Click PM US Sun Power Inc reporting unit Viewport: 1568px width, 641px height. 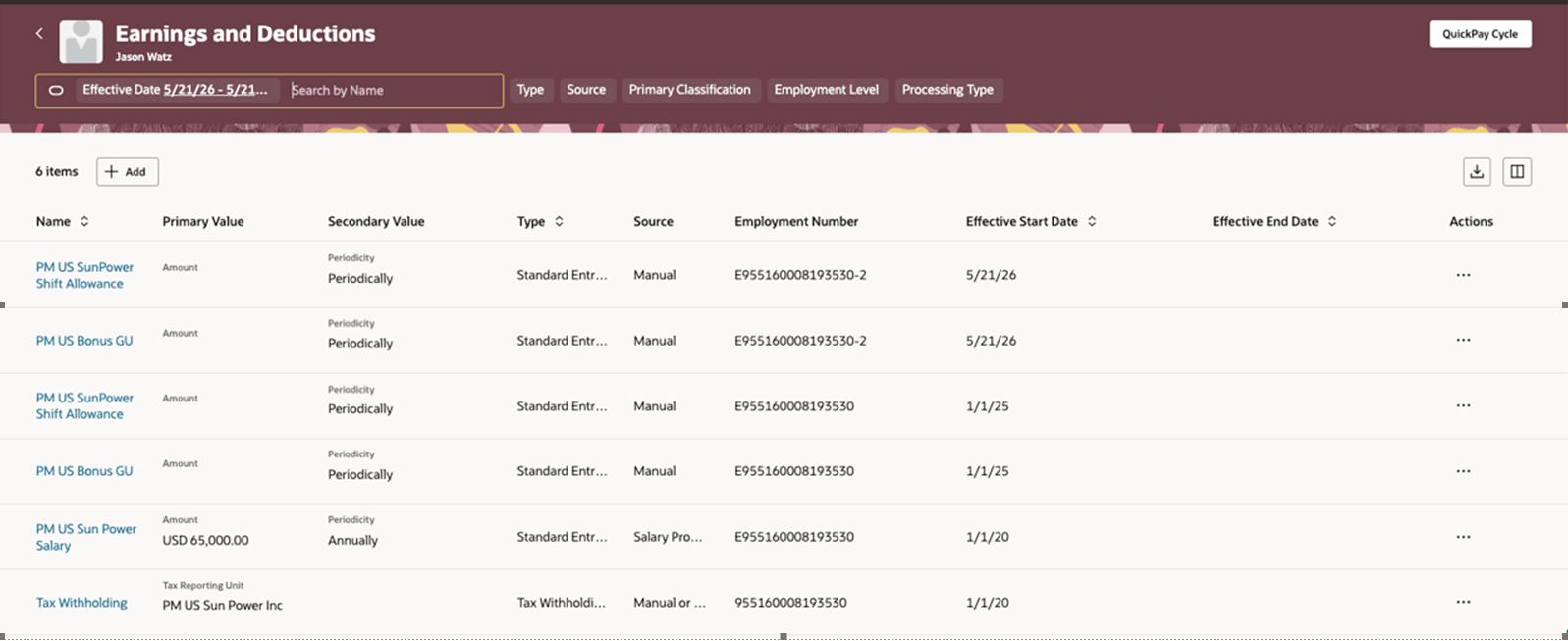(222, 605)
